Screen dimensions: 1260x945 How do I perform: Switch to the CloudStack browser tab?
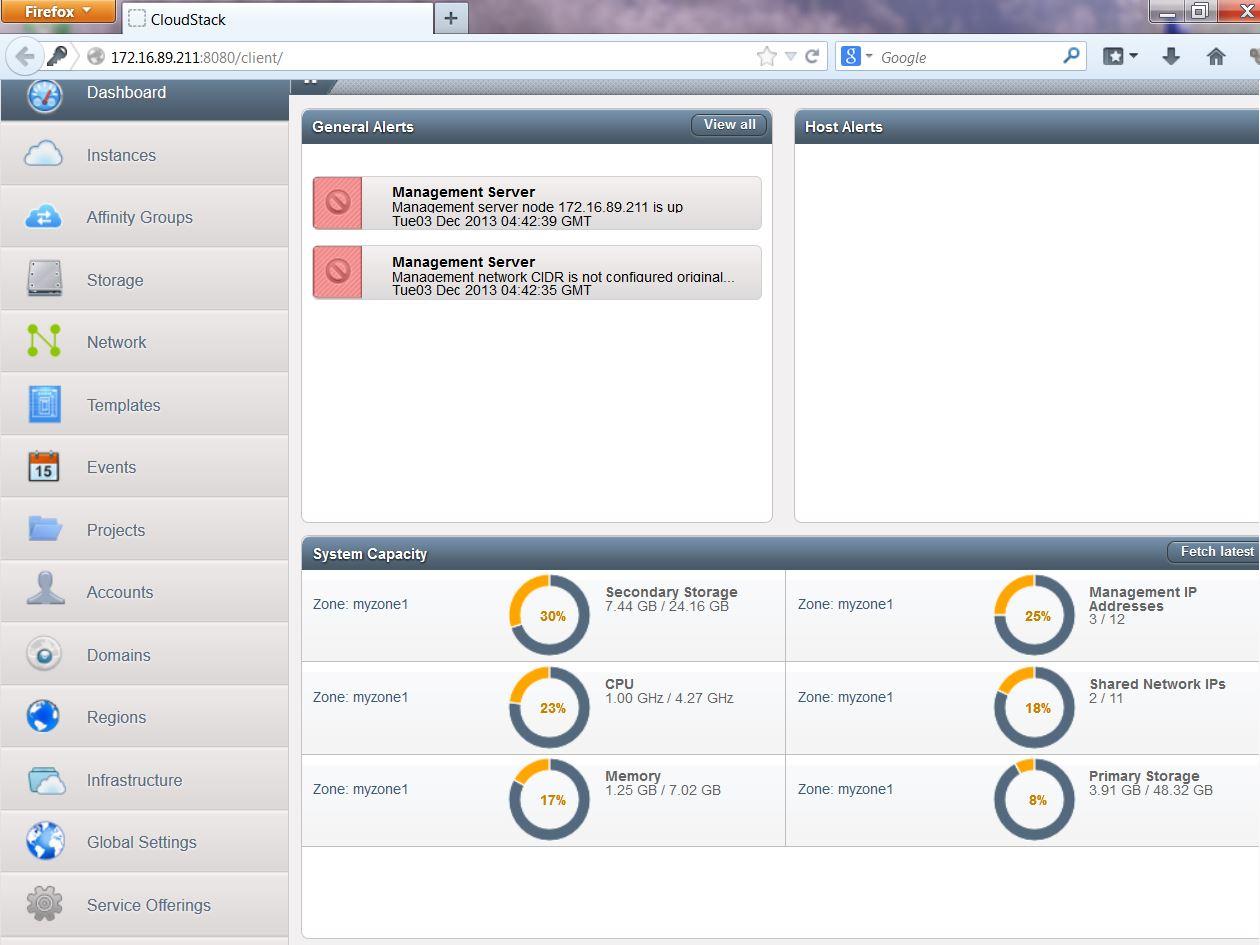point(277,18)
